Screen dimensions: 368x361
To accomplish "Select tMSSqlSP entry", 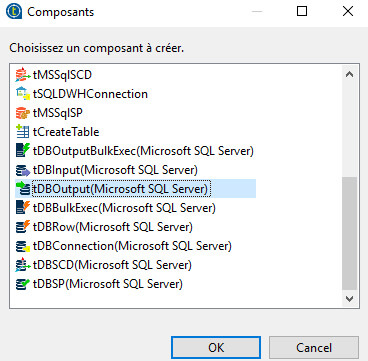I will (58, 113).
